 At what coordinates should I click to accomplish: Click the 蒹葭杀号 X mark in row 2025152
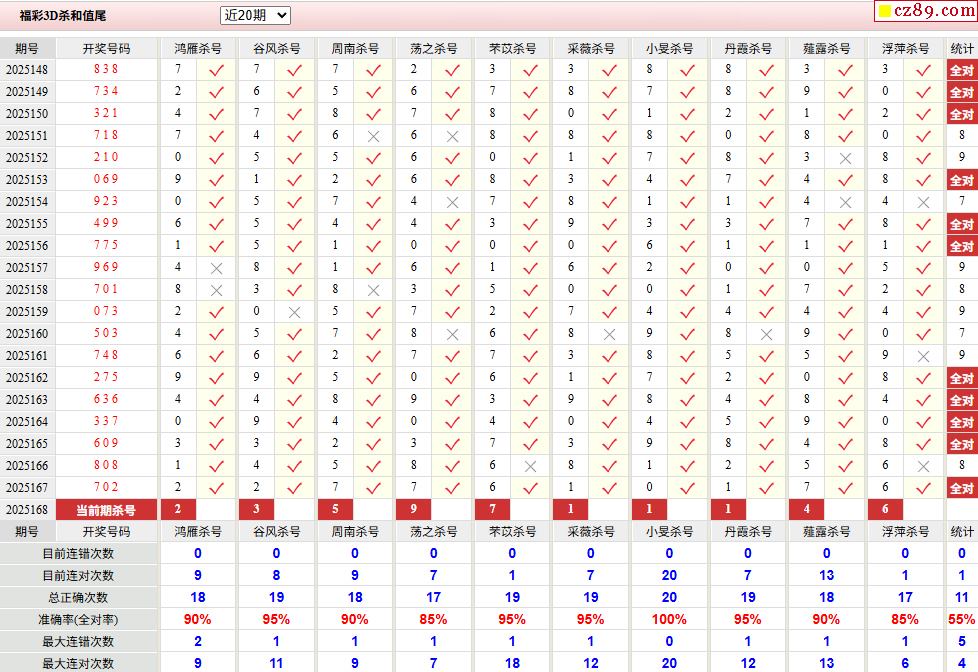(845, 158)
